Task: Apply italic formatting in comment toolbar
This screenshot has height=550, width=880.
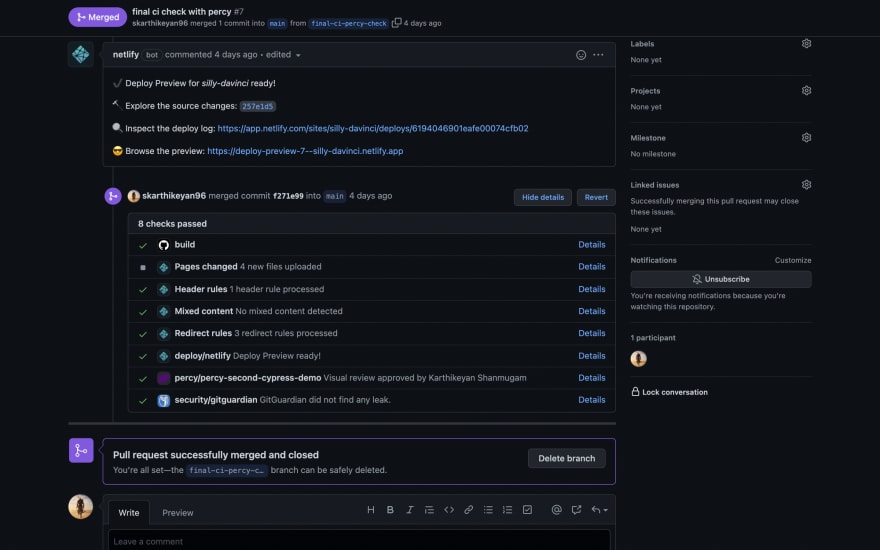Action: pyautogui.click(x=410, y=510)
